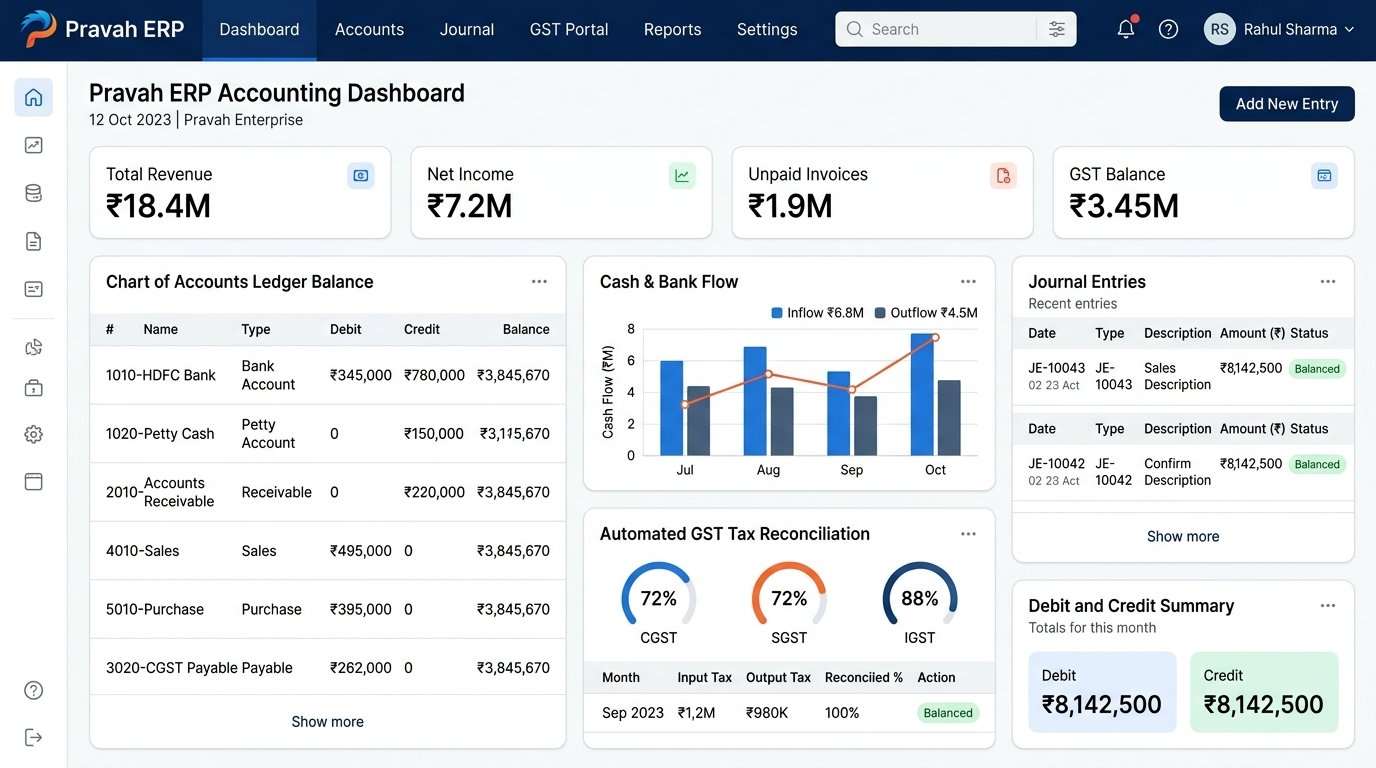
Task: Click the GST Balance card icon
Action: (x=1324, y=176)
